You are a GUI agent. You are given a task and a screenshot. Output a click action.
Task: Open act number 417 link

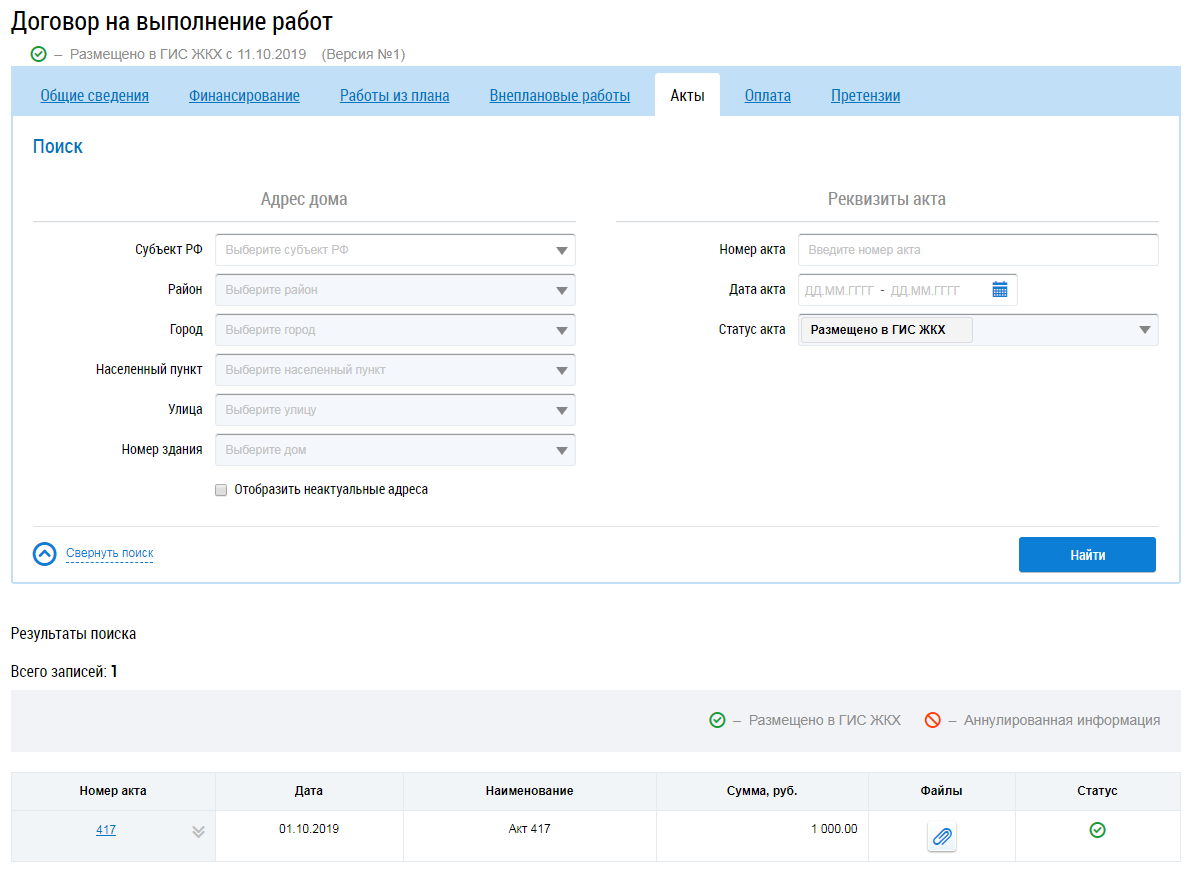(106, 830)
